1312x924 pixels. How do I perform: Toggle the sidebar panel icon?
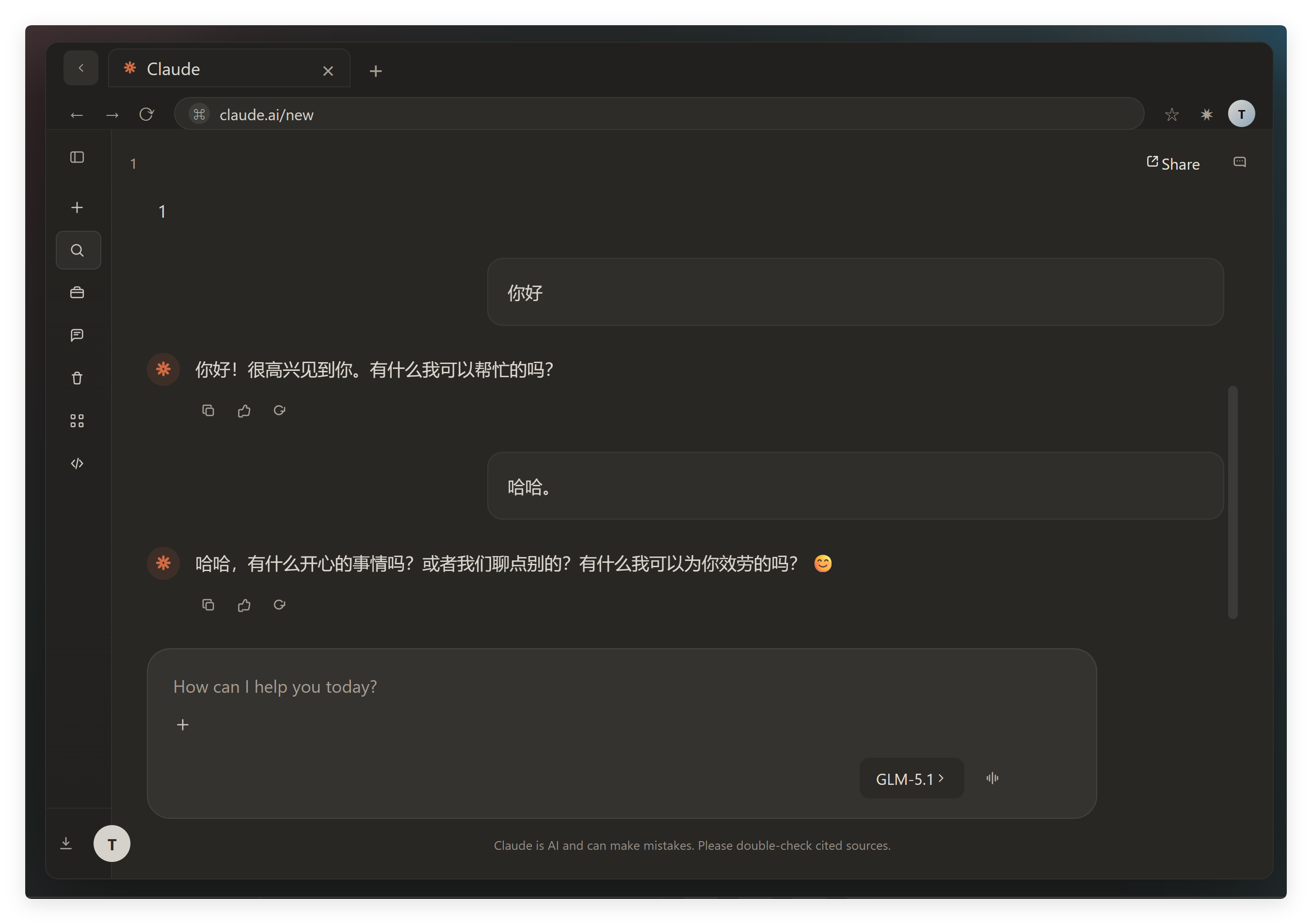[77, 157]
